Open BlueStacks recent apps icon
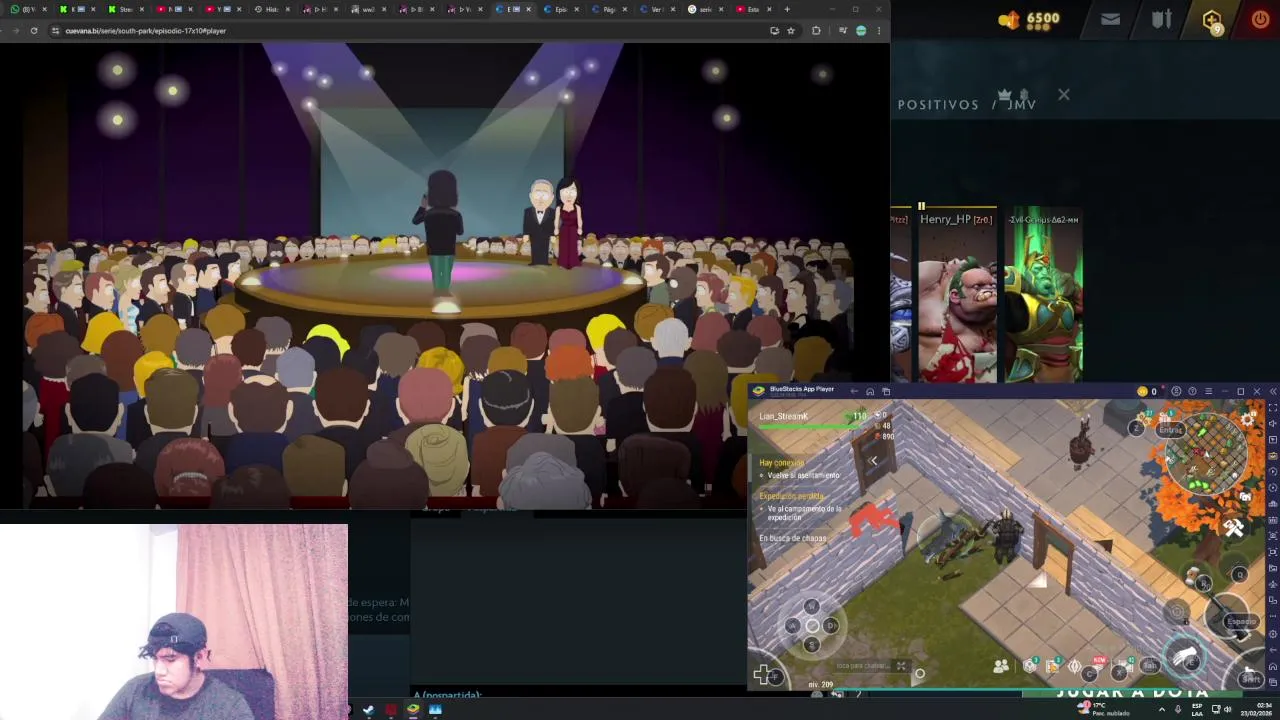 coord(886,391)
